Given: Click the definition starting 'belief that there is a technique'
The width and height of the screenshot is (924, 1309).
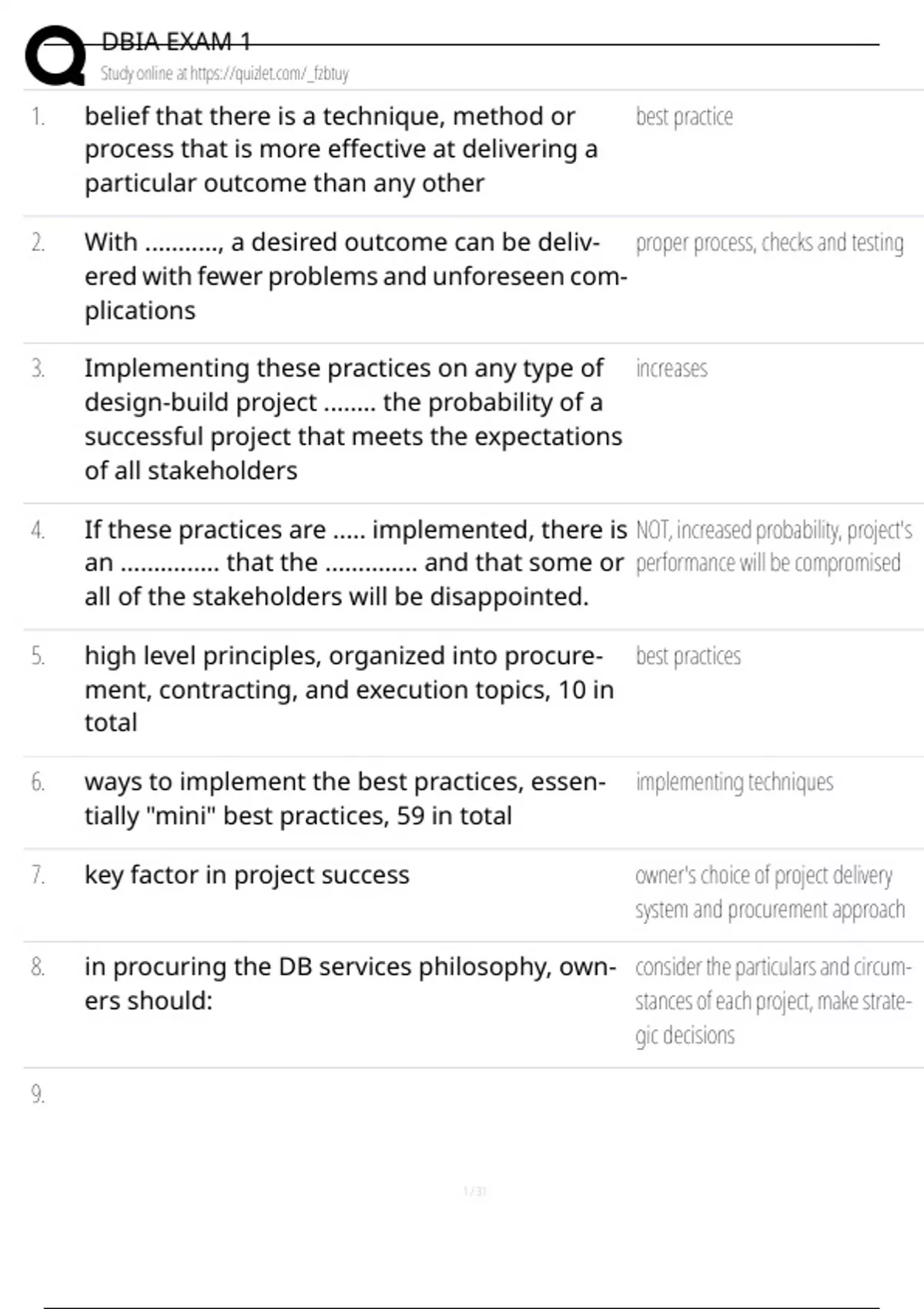Looking at the screenshot, I should click(x=341, y=149).
